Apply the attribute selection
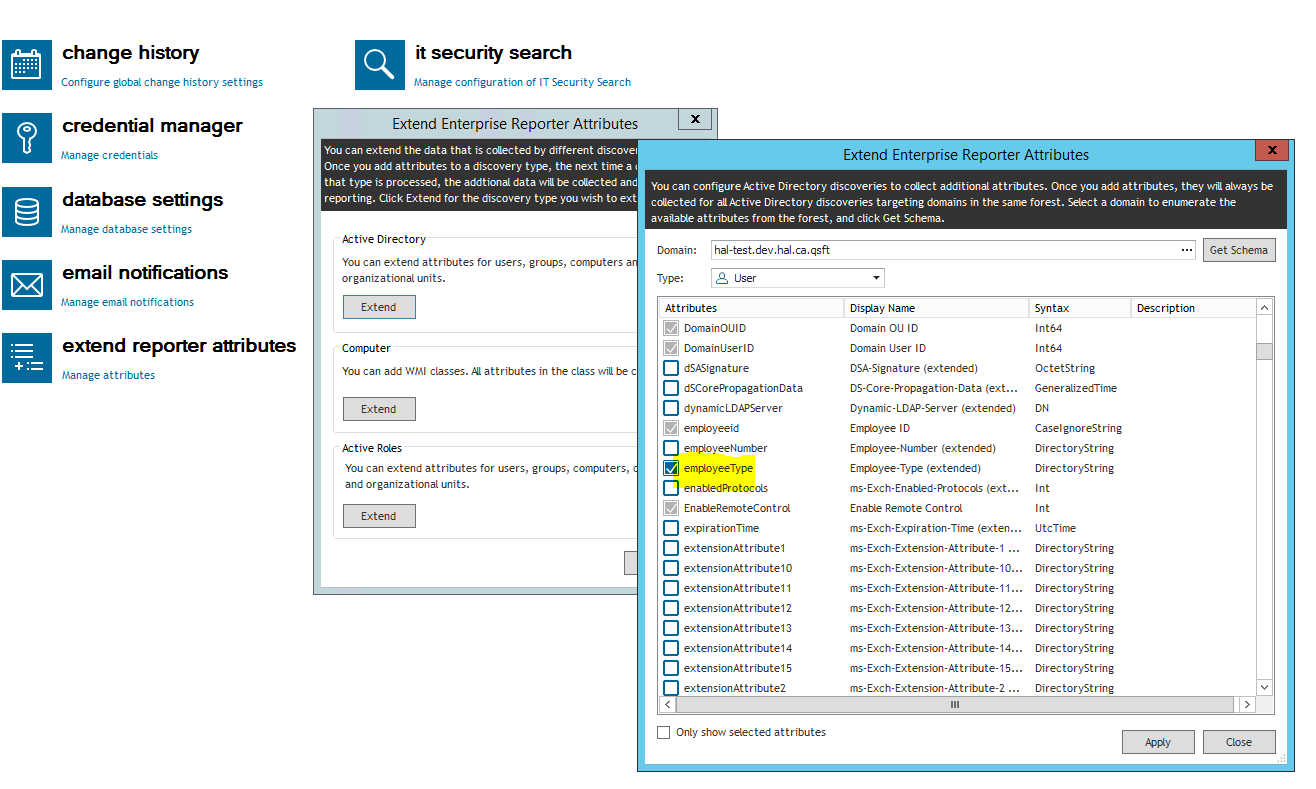This screenshot has width=1316, height=789. [1158, 742]
